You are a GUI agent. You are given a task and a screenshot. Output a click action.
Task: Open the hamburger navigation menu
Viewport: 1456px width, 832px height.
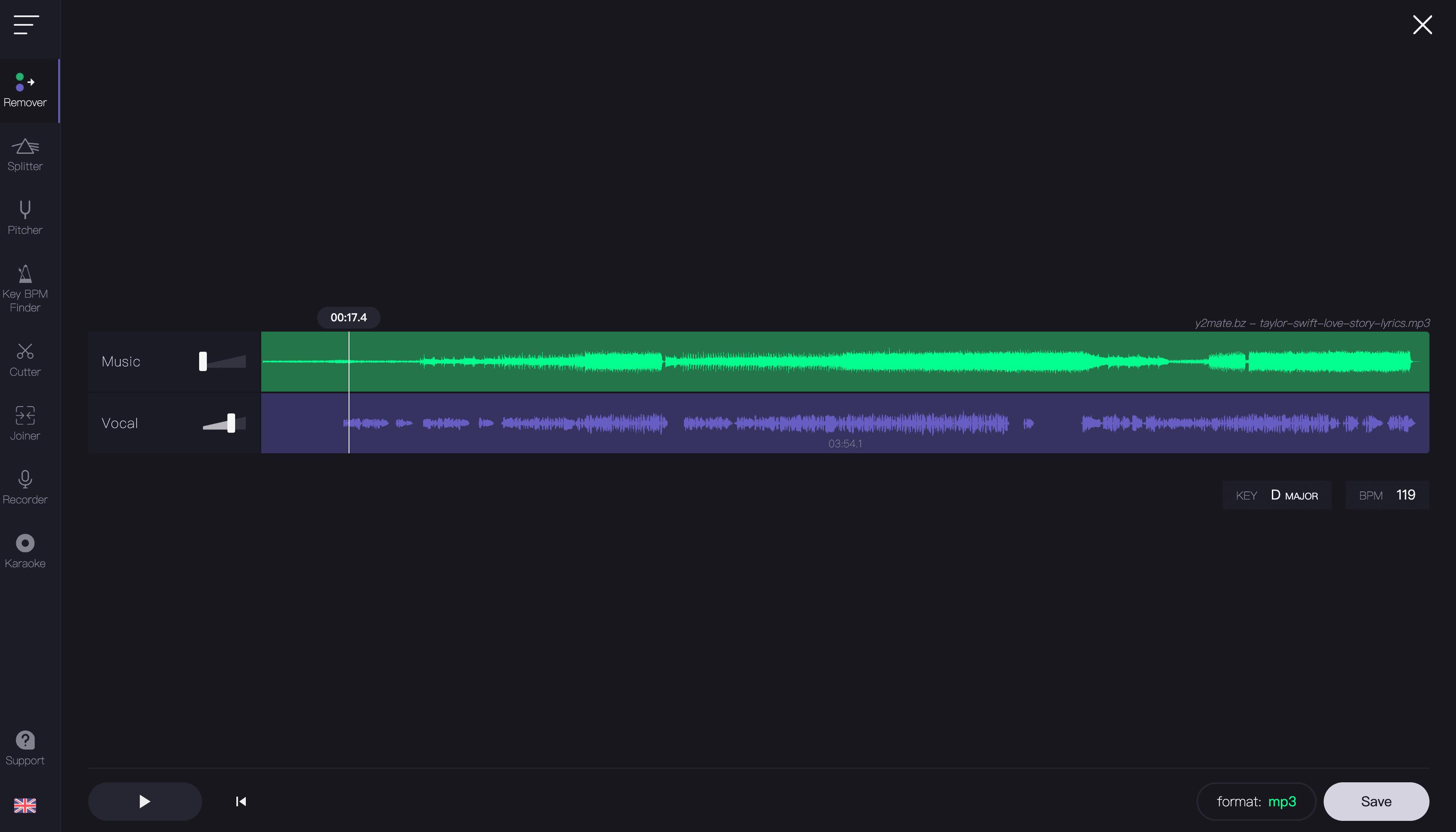[x=26, y=25]
